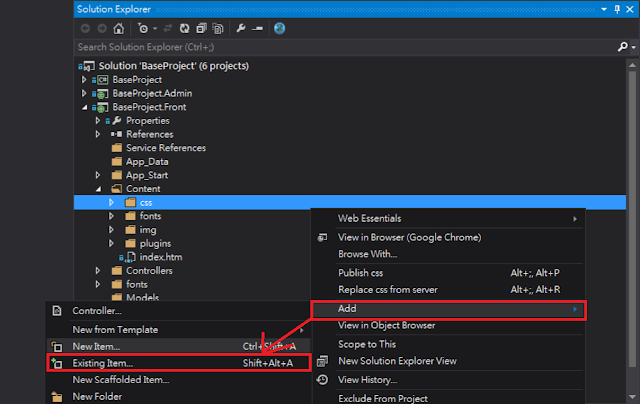Click the Pending Changes Filter clock icon
The height and width of the screenshot is (404, 640).
pyautogui.click(x=143, y=29)
